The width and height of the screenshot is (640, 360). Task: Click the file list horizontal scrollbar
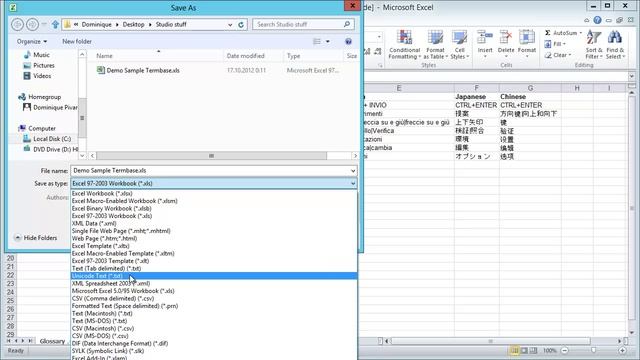coord(211,156)
